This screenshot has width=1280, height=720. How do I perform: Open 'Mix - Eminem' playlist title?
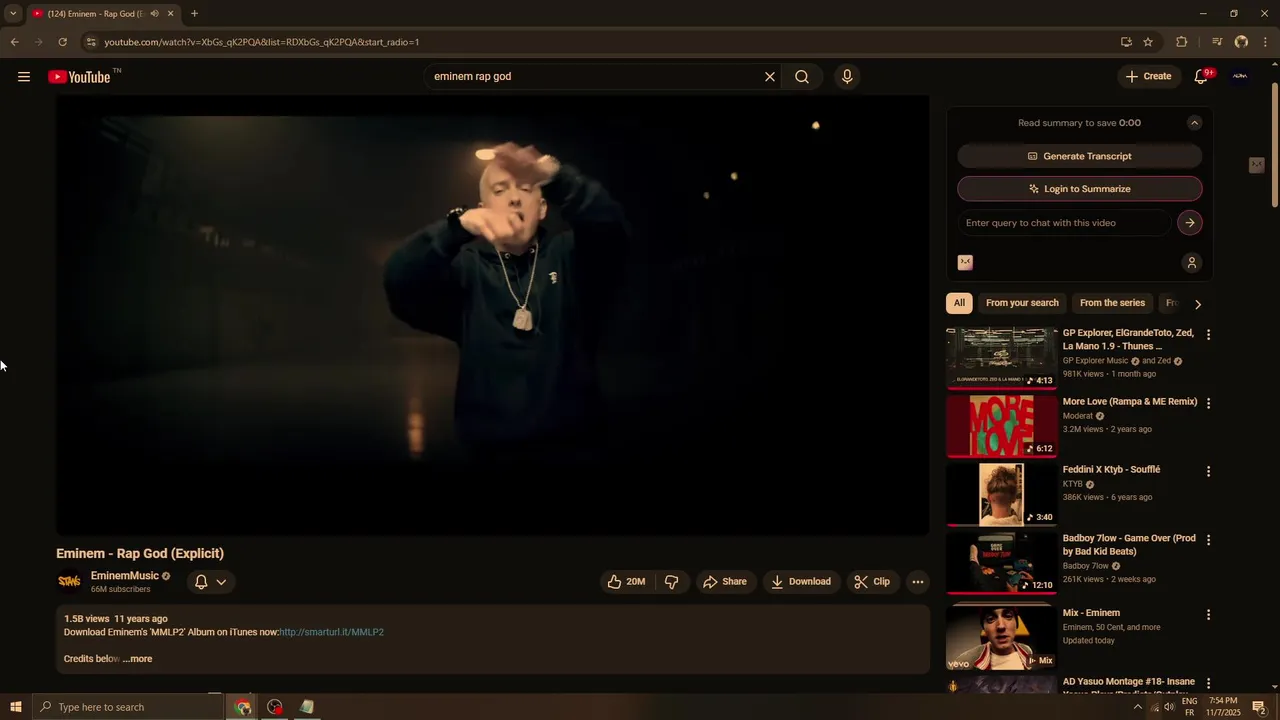pyautogui.click(x=1091, y=613)
